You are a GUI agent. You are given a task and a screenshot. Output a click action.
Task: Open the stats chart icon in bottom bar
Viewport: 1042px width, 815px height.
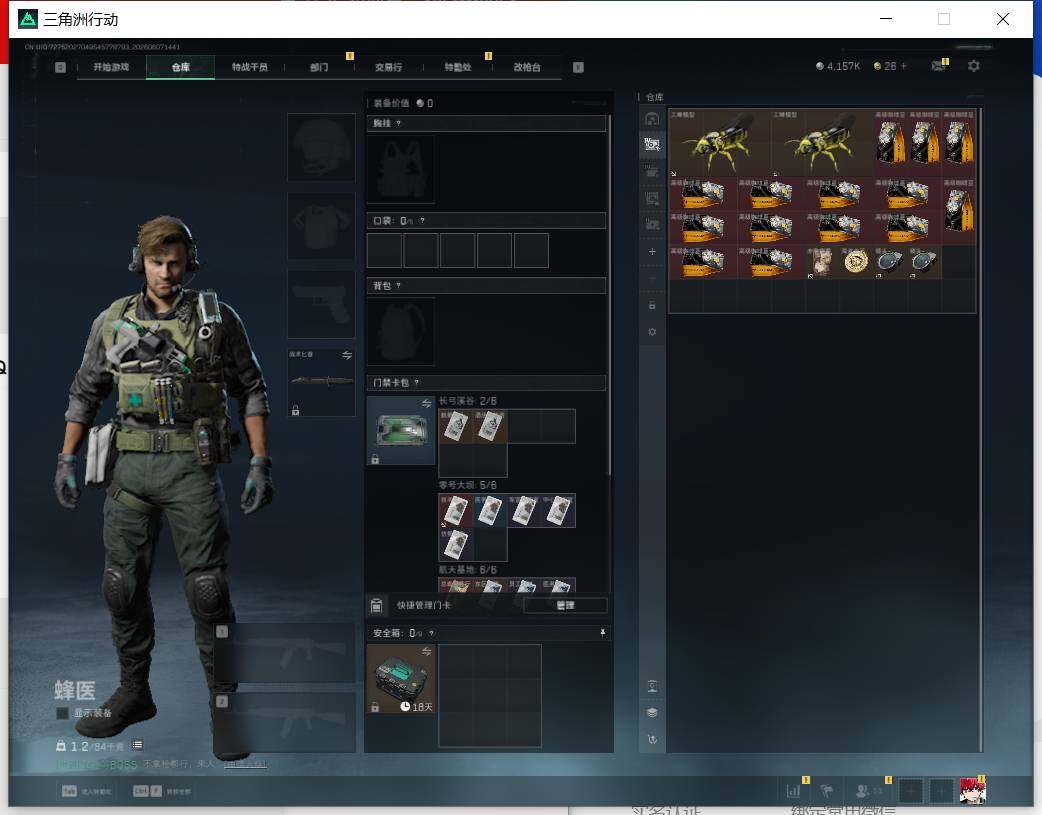pos(793,791)
